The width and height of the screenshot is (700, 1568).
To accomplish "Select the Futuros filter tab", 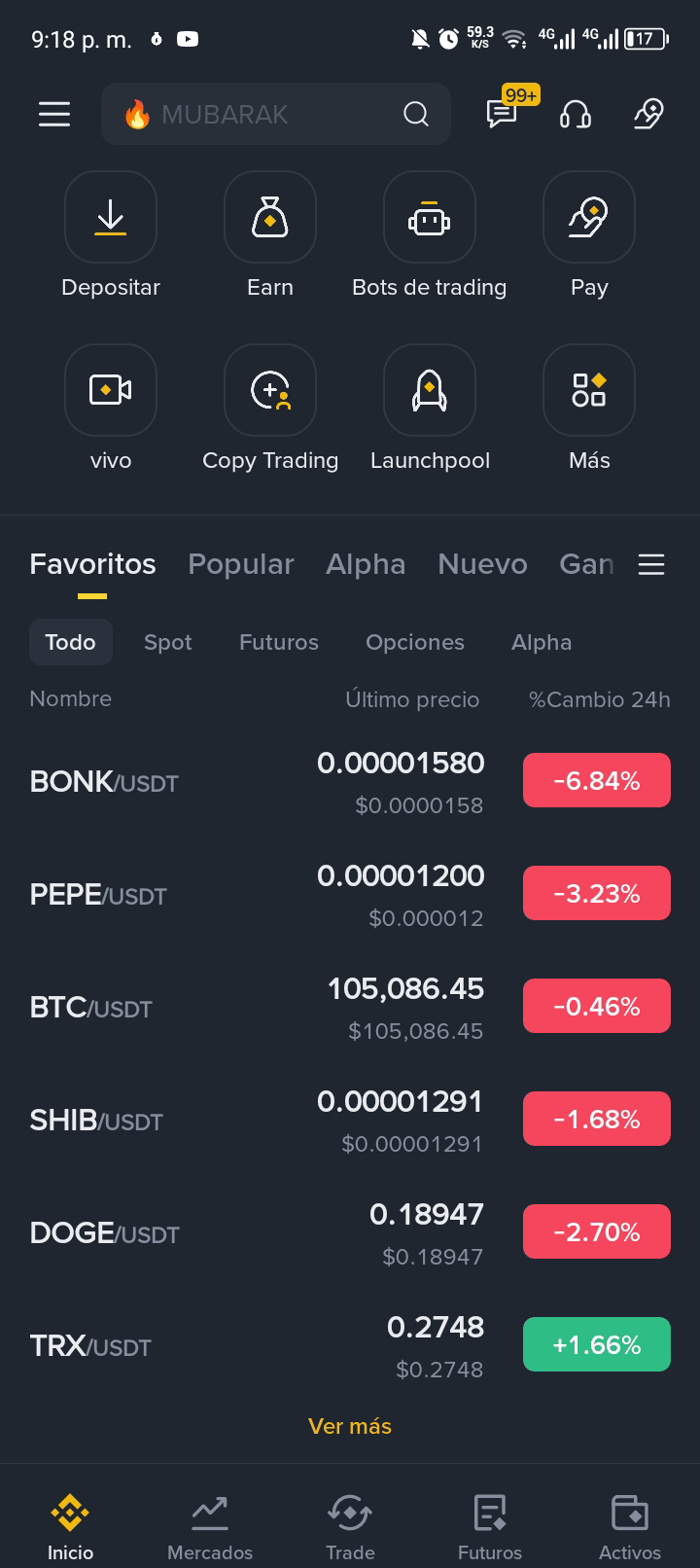I will (279, 642).
